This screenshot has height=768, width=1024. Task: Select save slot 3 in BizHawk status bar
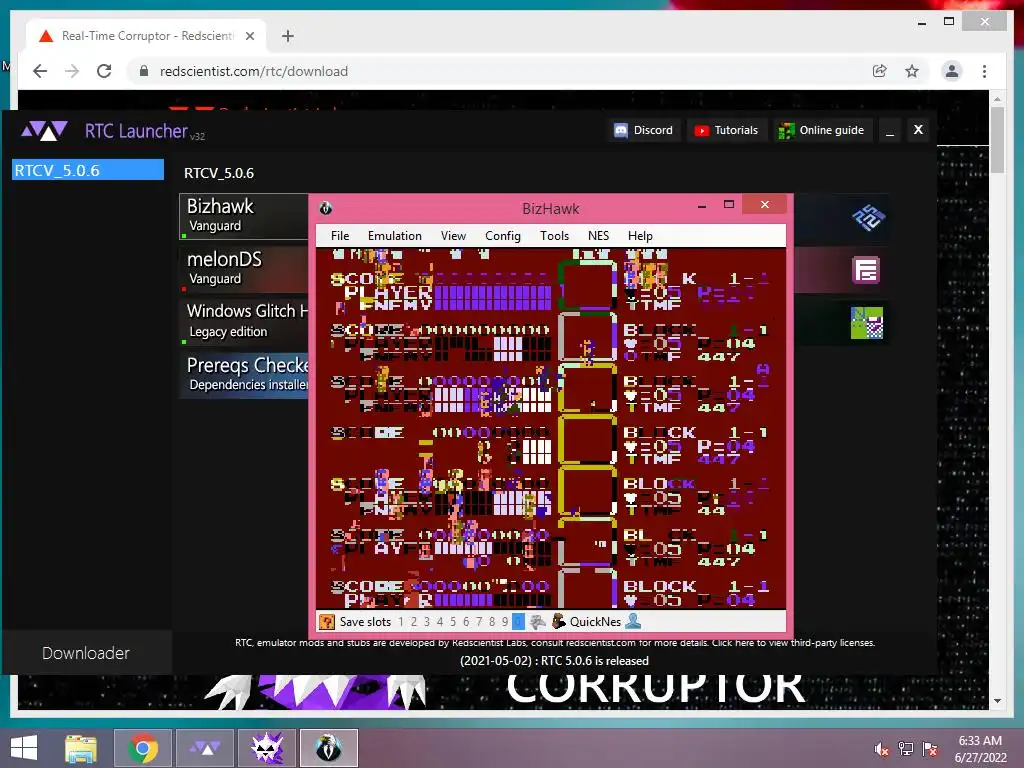pyautogui.click(x=426, y=622)
